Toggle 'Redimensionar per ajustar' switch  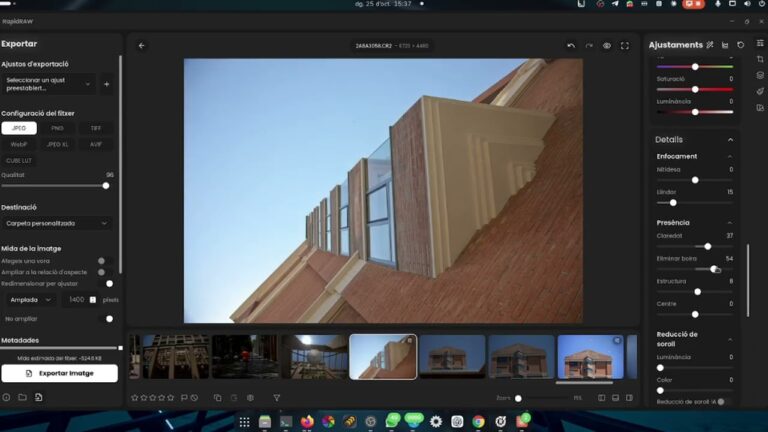pos(105,284)
